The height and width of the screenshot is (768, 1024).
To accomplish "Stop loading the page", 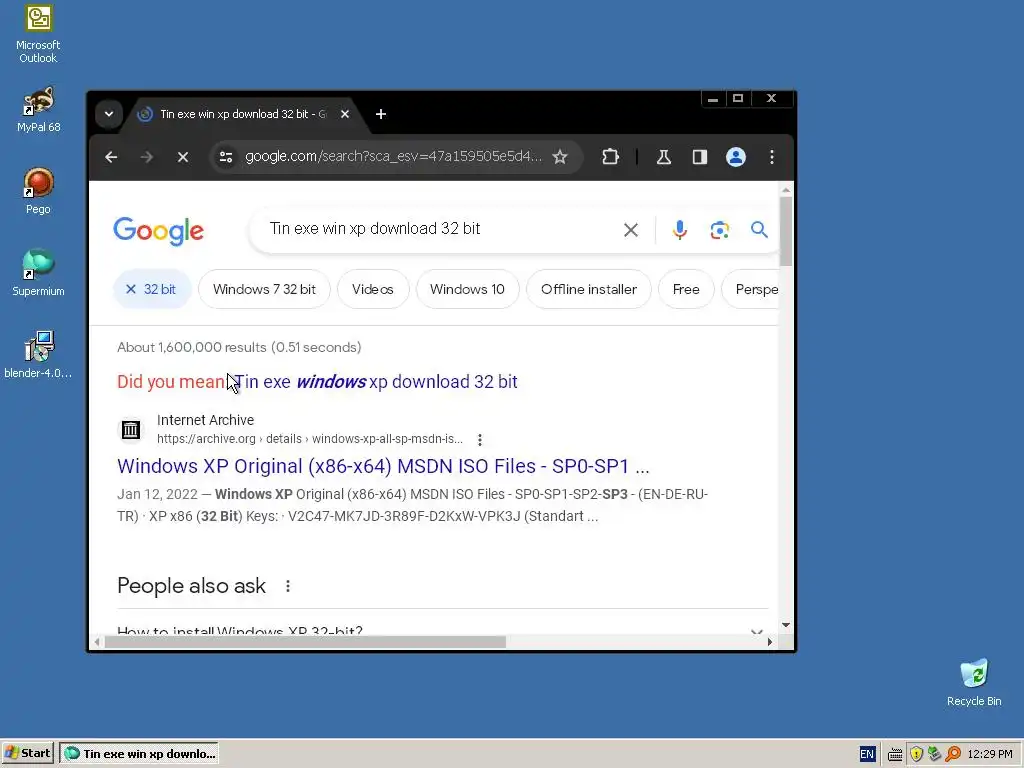I will (x=183, y=157).
